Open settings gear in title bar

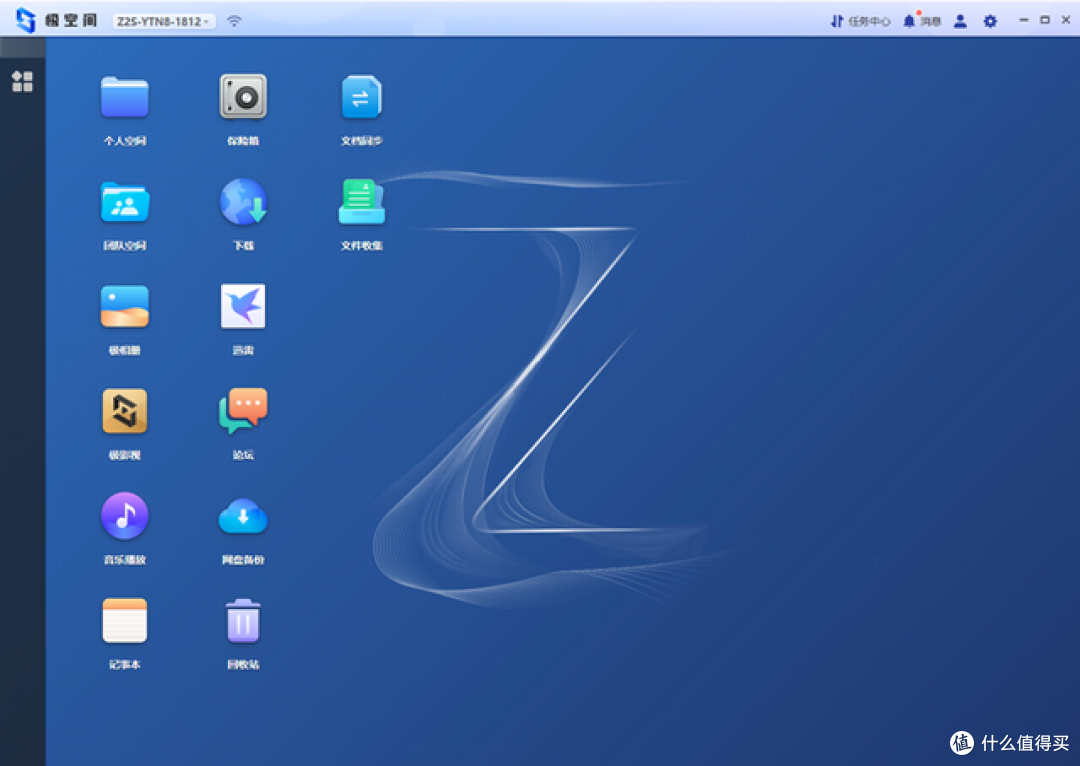[x=990, y=21]
